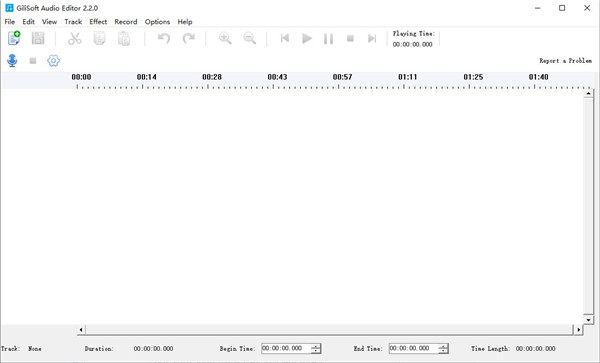Skip to the start of the track

coord(285,38)
